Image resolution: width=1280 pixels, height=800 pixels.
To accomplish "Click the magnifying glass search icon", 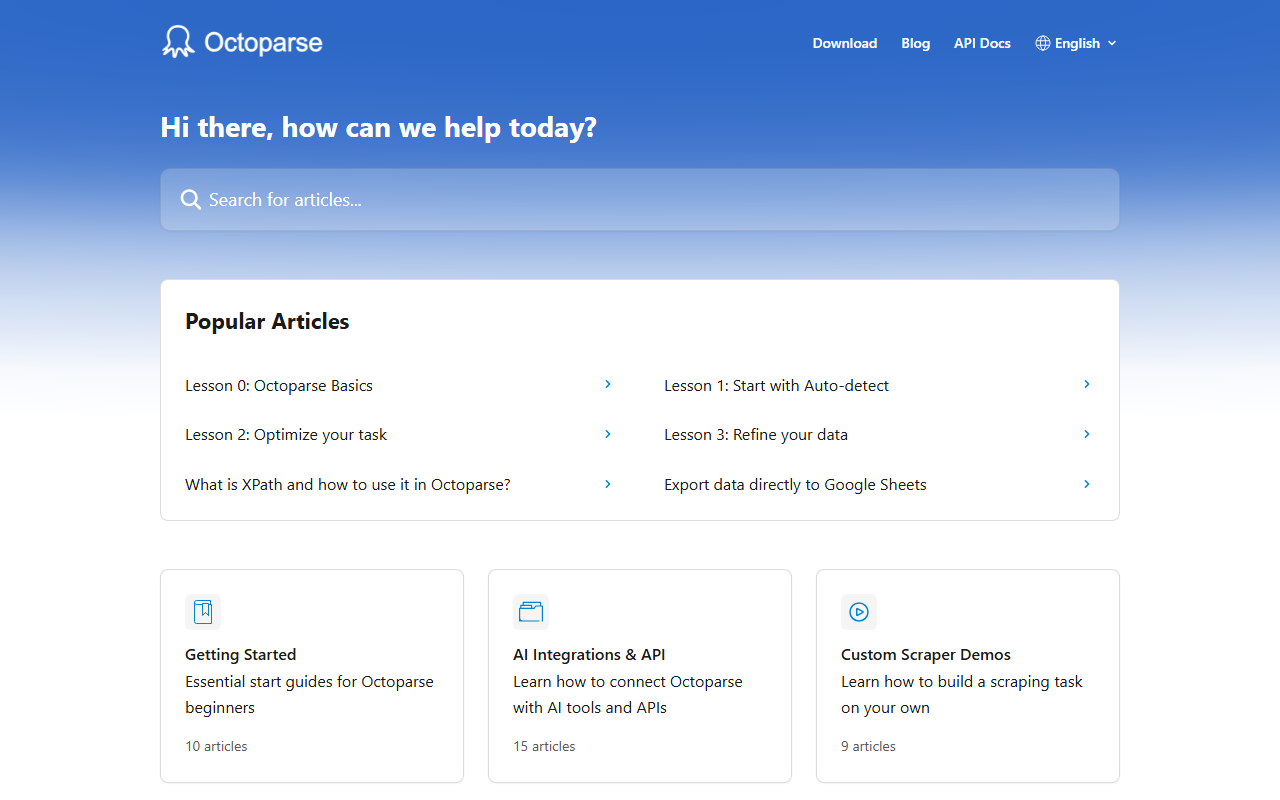I will point(191,200).
